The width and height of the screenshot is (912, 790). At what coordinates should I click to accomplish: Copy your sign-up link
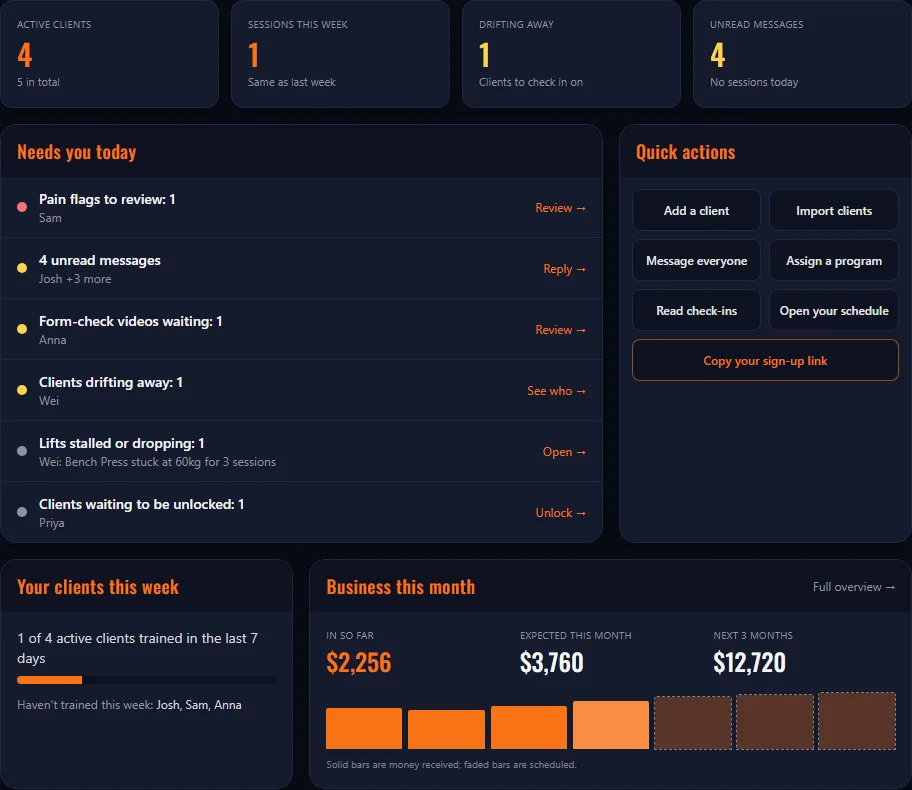coord(765,361)
